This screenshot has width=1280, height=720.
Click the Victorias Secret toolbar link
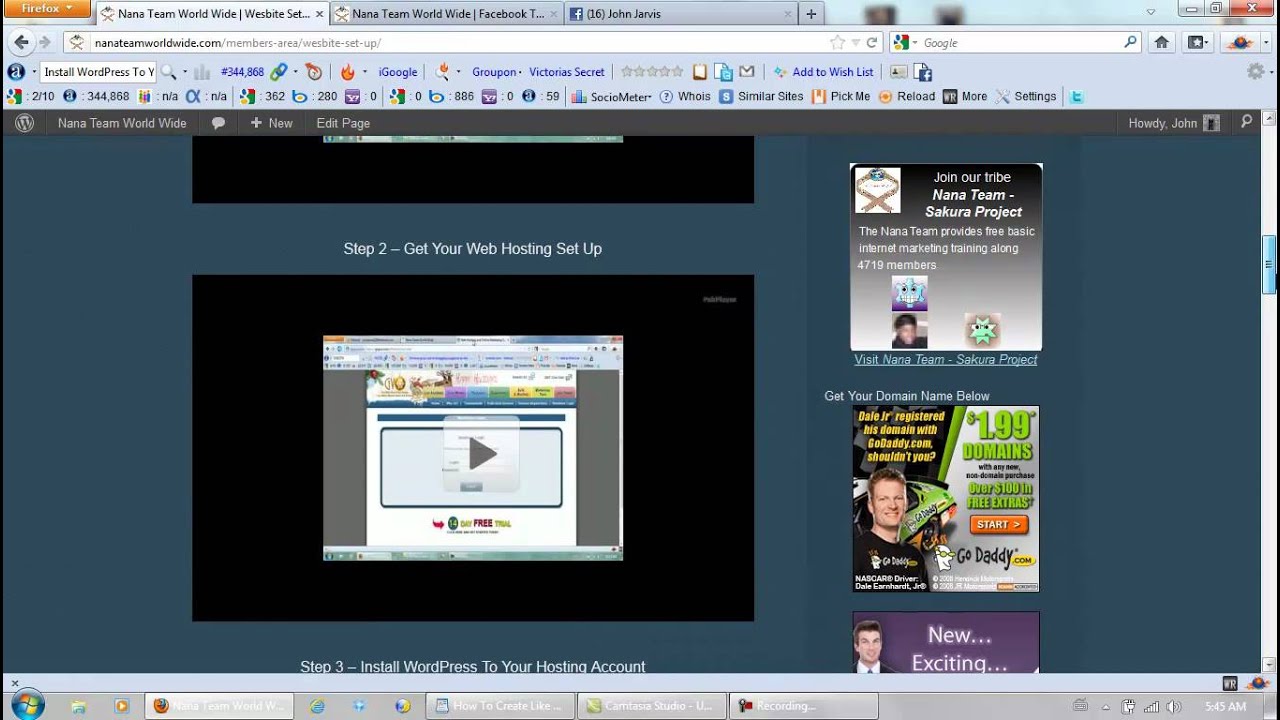(x=567, y=72)
